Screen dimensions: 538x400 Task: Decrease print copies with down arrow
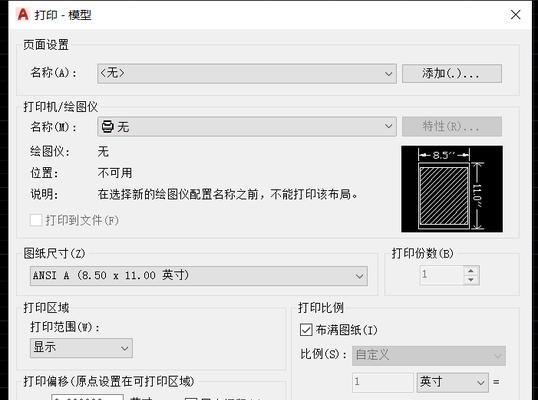471,280
